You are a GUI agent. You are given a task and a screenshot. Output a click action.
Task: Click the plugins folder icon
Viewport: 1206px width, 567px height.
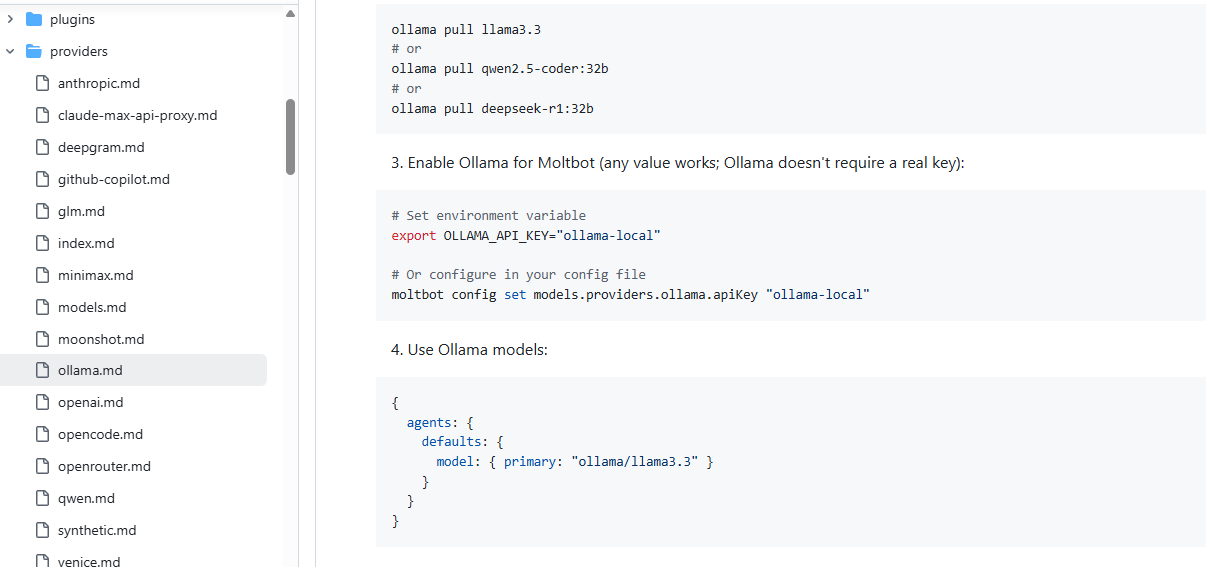tap(34, 19)
